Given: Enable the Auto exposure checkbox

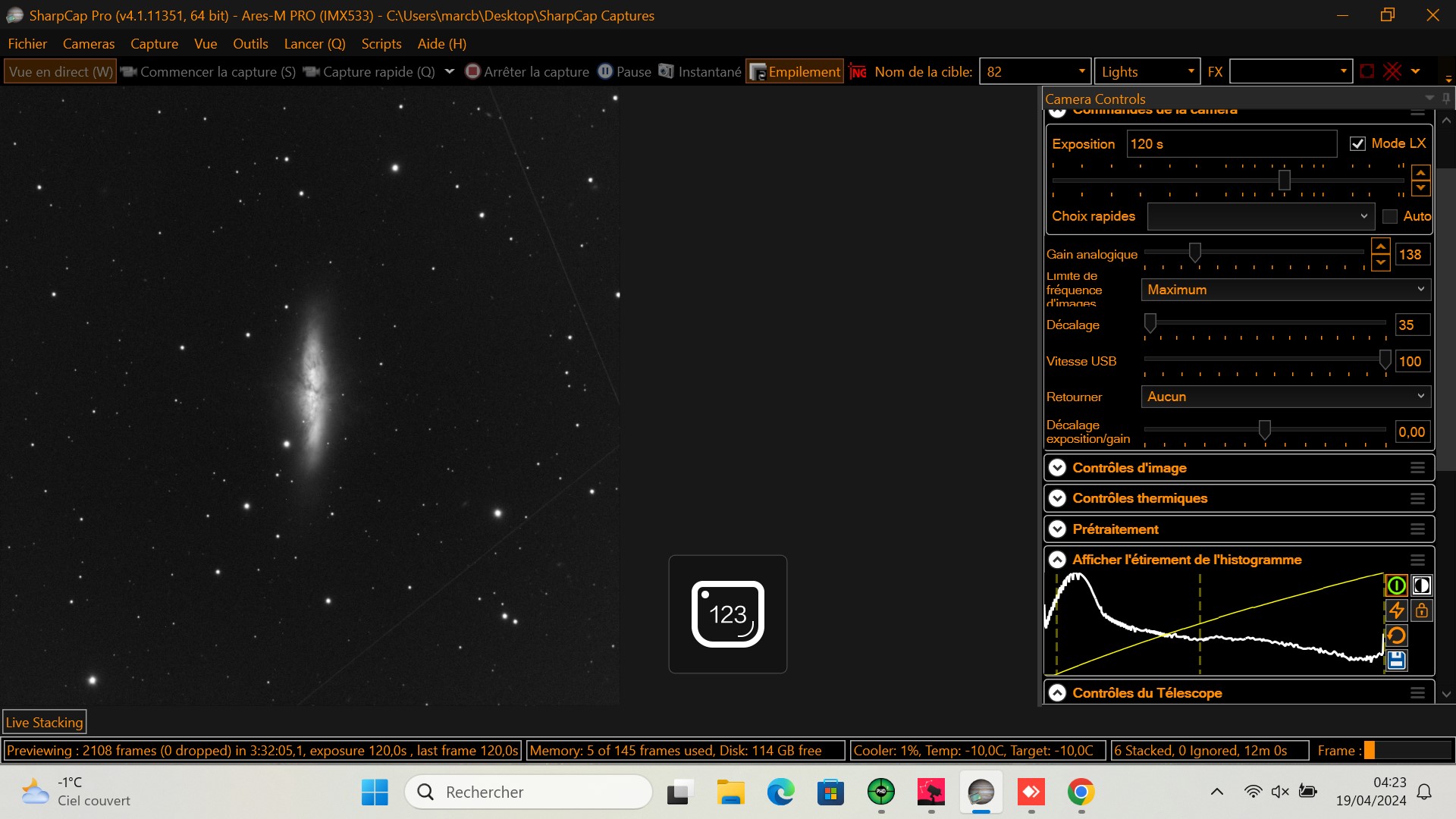Looking at the screenshot, I should 1389,217.
